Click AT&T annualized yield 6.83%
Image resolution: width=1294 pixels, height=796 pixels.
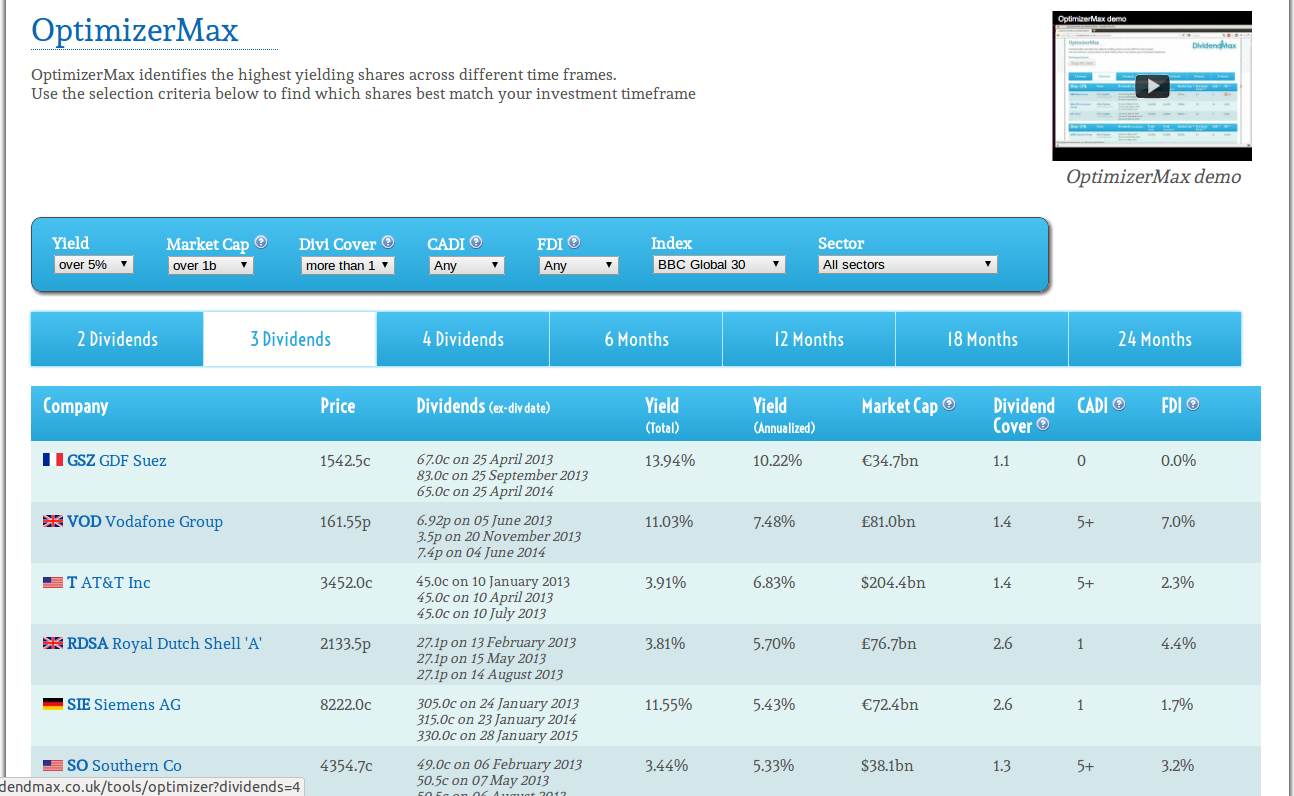[774, 582]
